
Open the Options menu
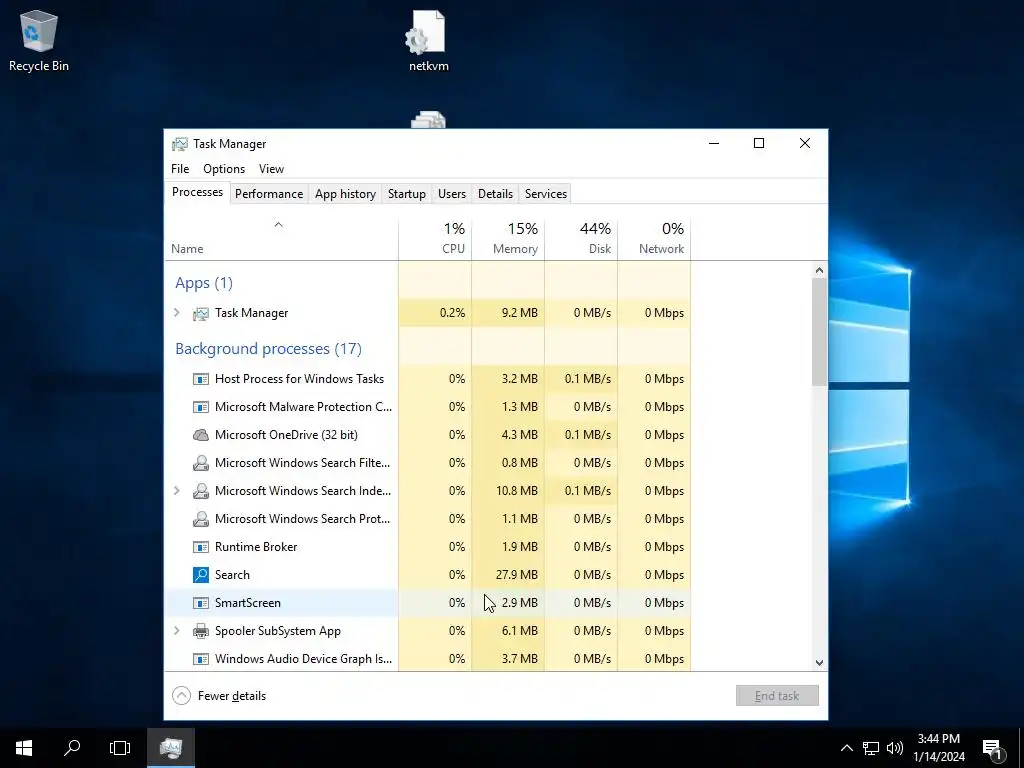pyautogui.click(x=224, y=169)
